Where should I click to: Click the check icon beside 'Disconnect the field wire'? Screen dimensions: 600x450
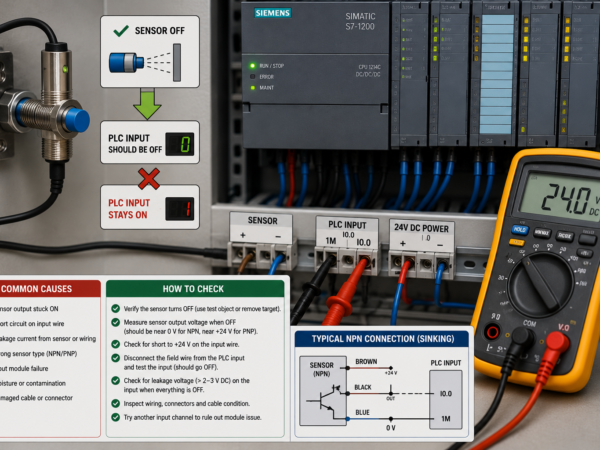116,358
